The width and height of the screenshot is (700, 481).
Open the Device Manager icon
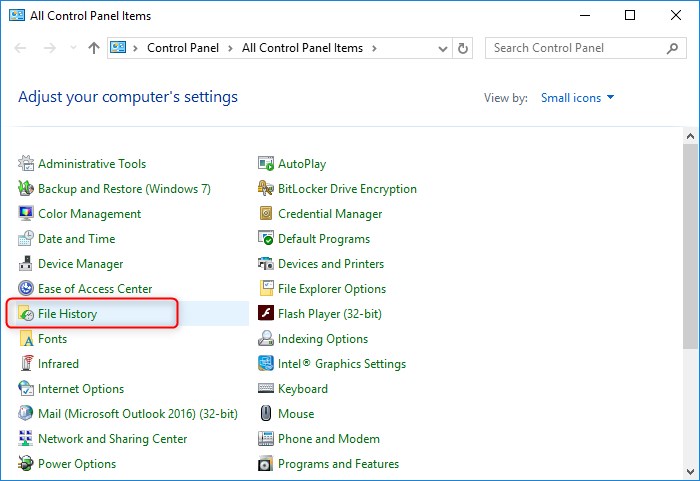click(x=26, y=264)
